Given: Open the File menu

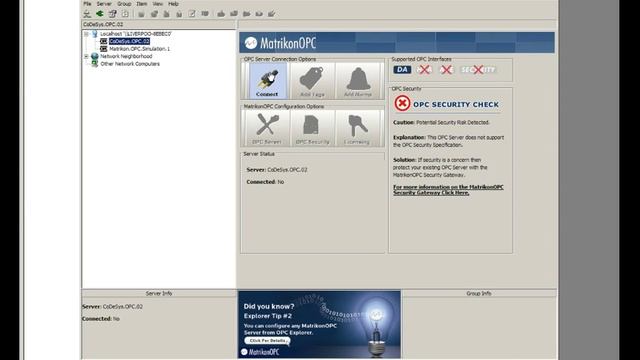Looking at the screenshot, I should click(x=87, y=4).
